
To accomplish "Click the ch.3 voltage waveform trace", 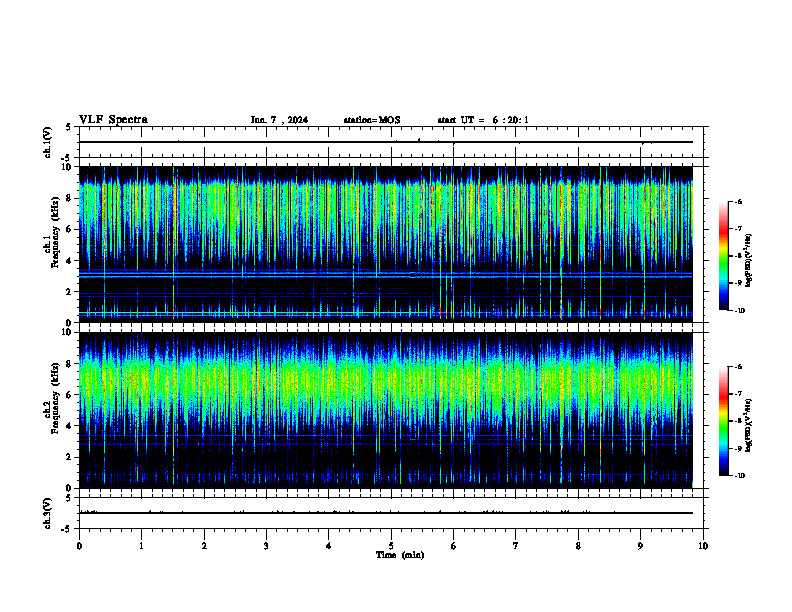I will (386, 513).
